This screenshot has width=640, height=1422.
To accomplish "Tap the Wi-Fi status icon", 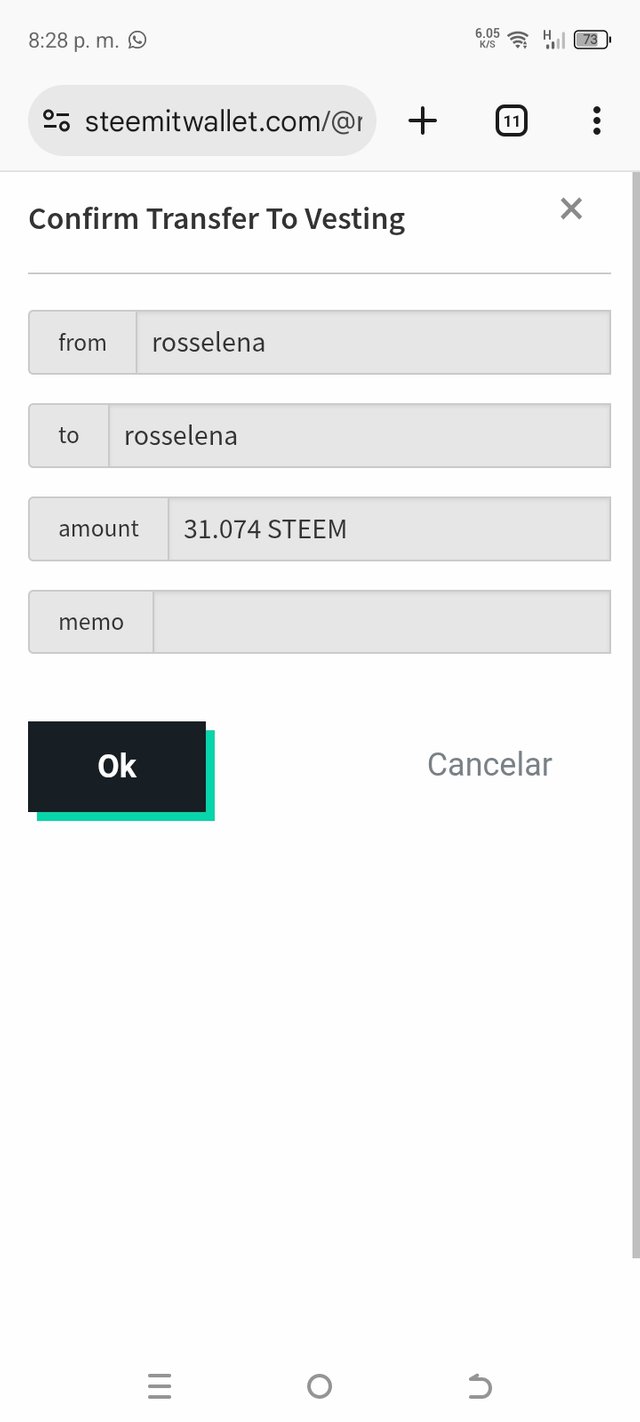I will point(518,40).
